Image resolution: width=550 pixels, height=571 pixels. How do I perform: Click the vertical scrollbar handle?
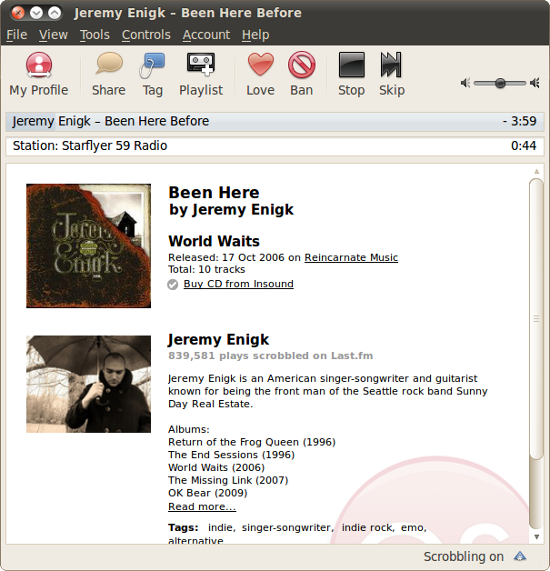click(536, 319)
